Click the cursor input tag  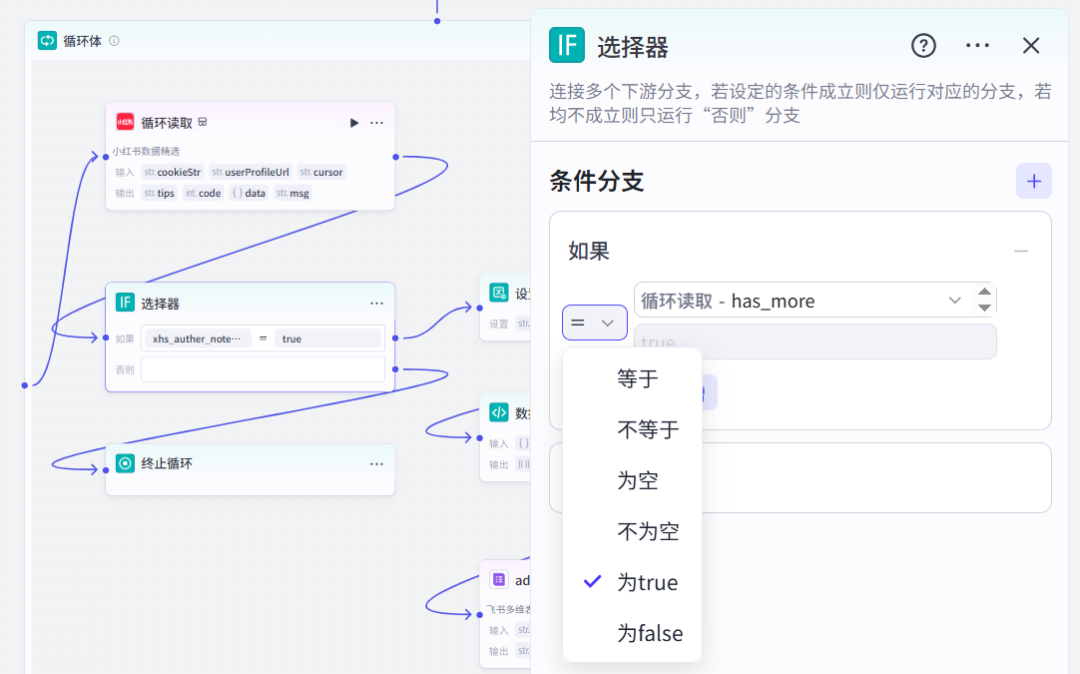click(x=322, y=172)
